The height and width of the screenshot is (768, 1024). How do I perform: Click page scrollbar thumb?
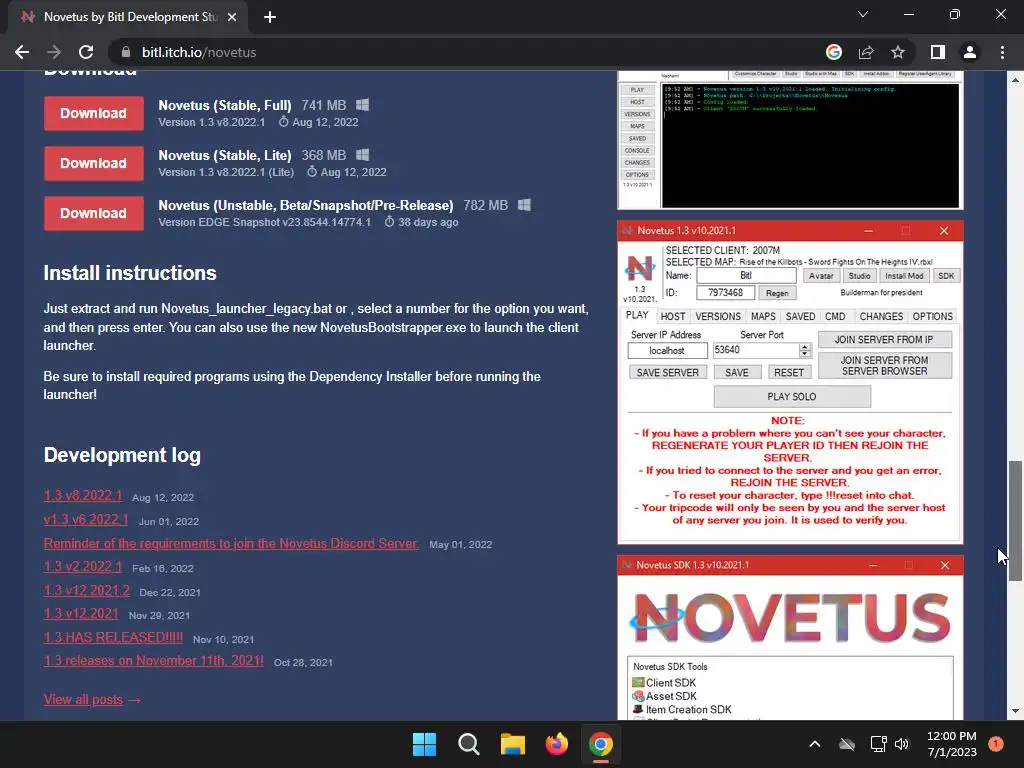click(x=1015, y=521)
